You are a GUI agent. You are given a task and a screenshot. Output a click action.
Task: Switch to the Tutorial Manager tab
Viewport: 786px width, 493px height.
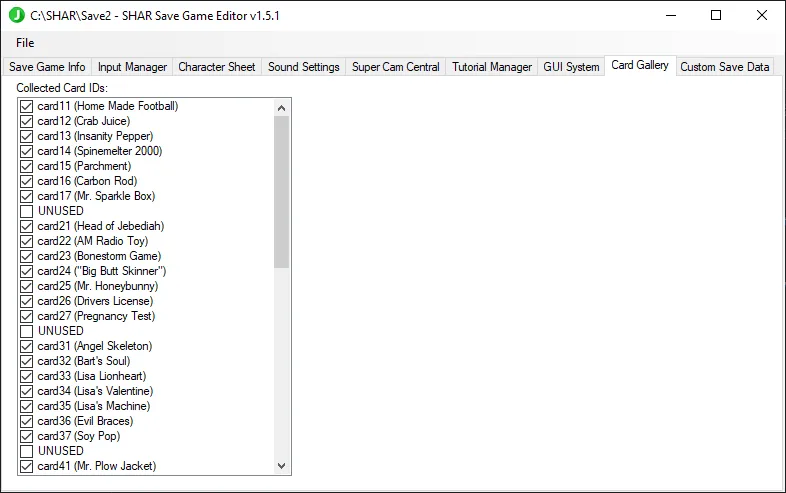click(492, 67)
